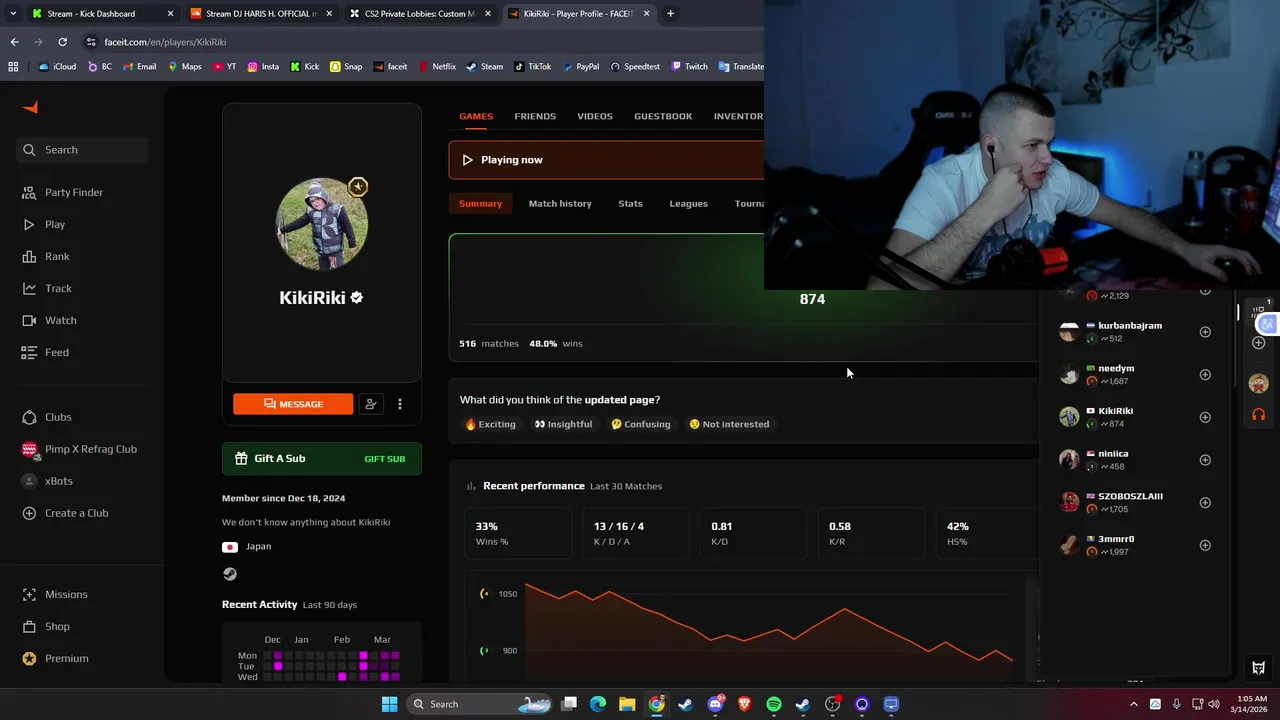
Task: Open a new browser tab
Action: (670, 14)
